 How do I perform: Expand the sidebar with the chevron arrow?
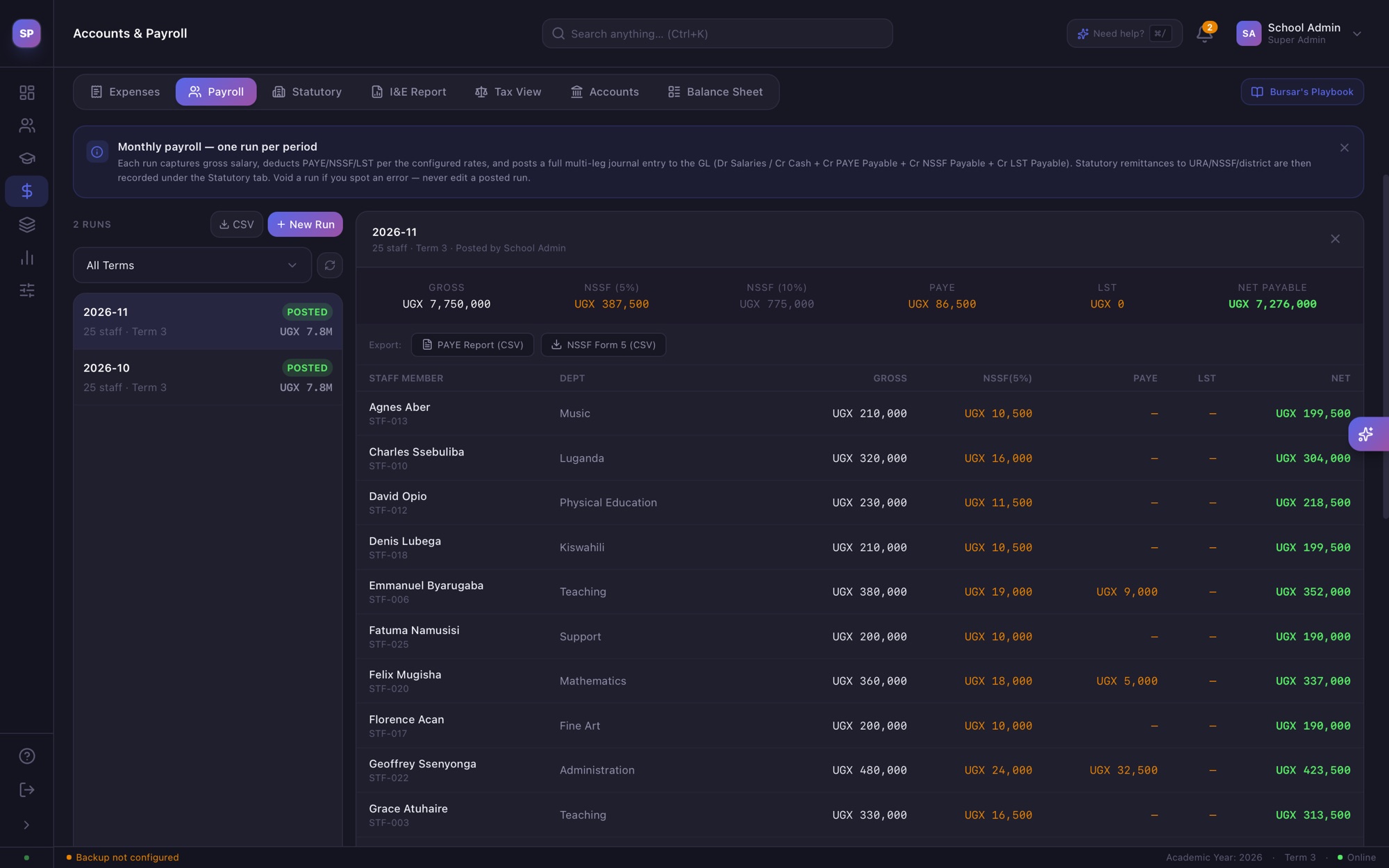click(26, 825)
